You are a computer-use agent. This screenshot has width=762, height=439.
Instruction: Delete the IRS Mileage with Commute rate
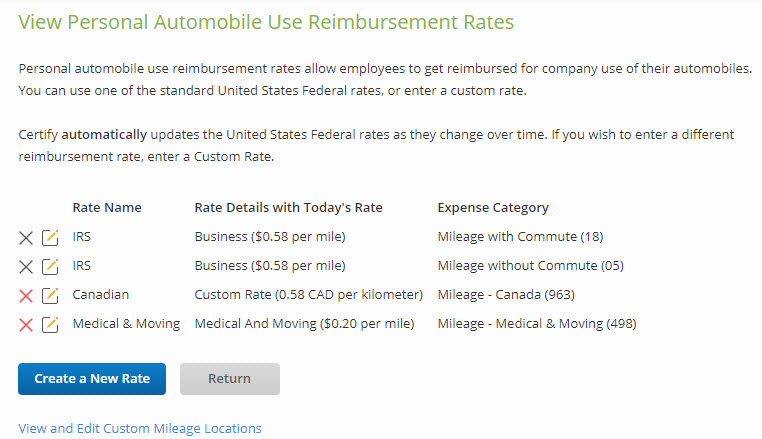click(x=26, y=238)
